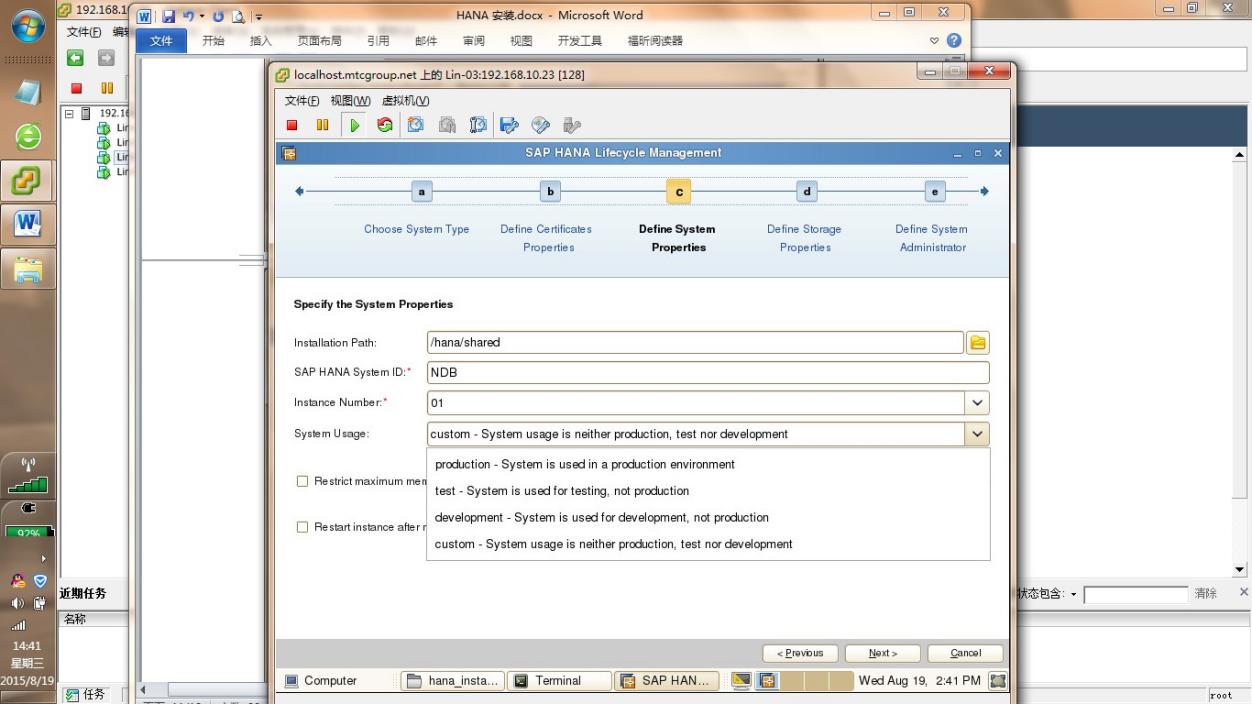This screenshot has width=1252, height=704.
Task: Toggle Restart instance after reboot checkbox
Action: pyautogui.click(x=302, y=527)
